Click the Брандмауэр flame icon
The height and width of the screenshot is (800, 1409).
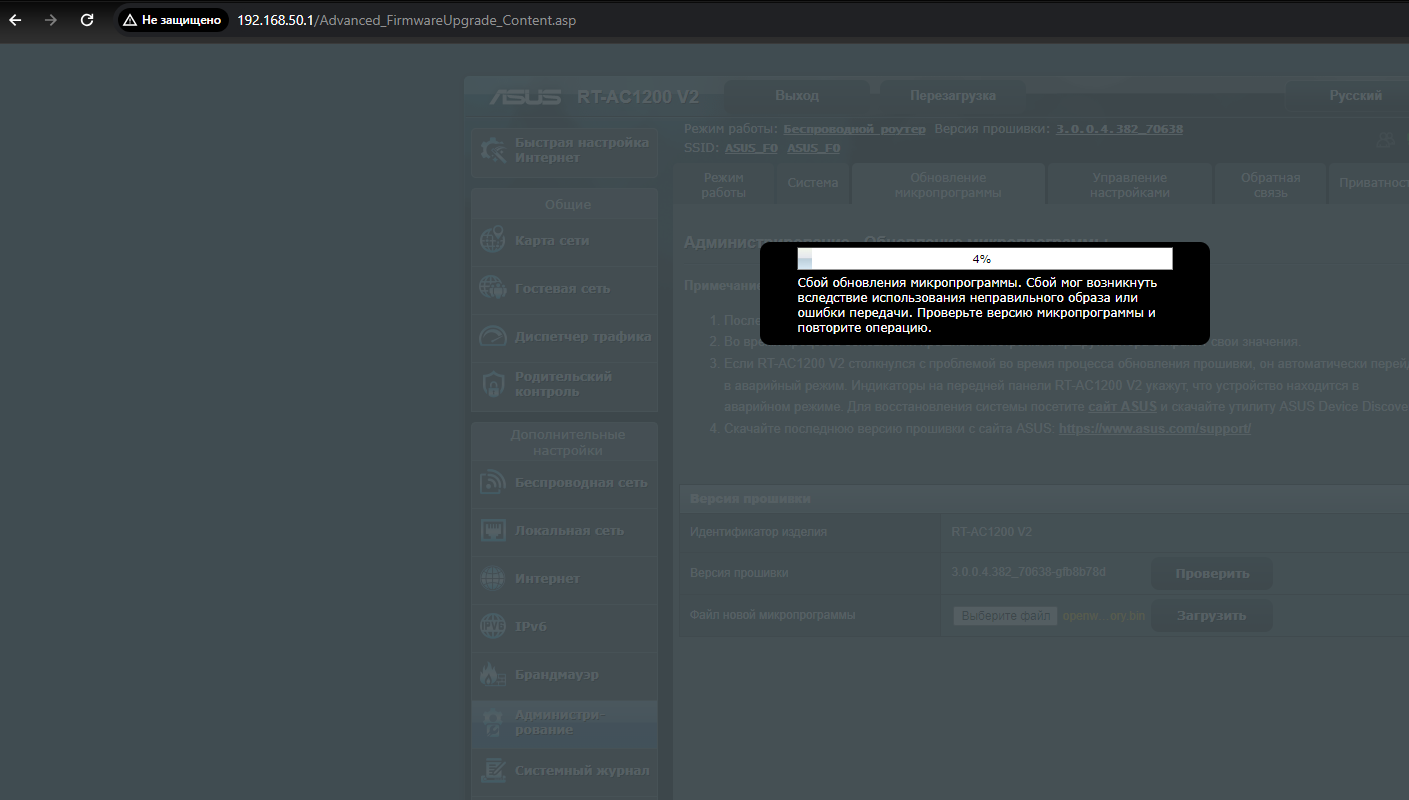click(493, 674)
